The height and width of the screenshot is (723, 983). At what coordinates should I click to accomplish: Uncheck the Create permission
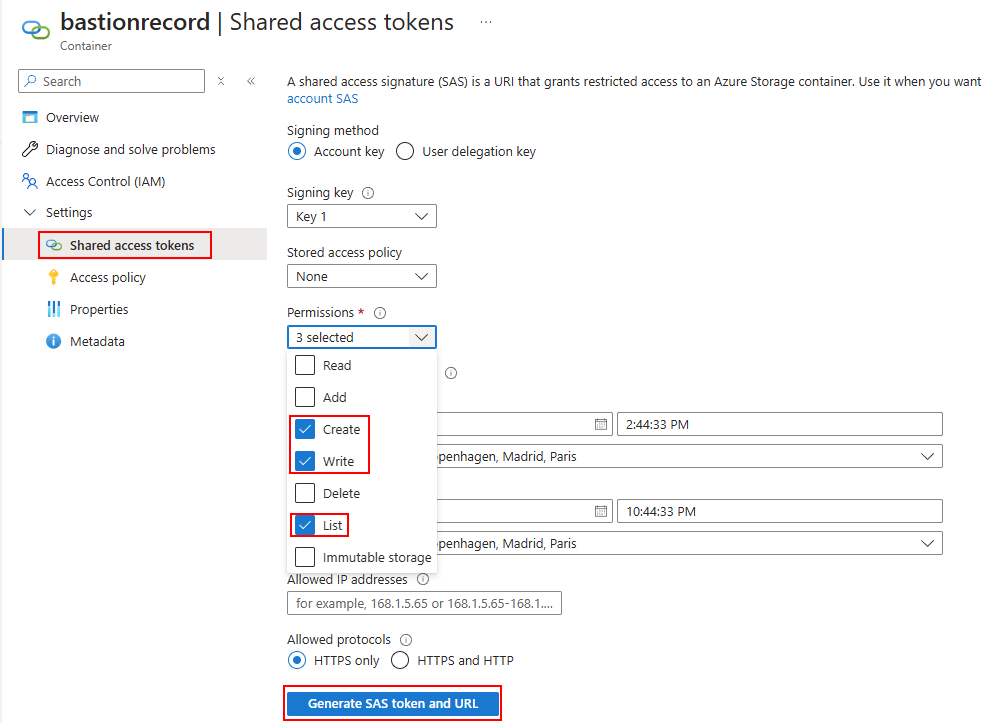[x=305, y=429]
